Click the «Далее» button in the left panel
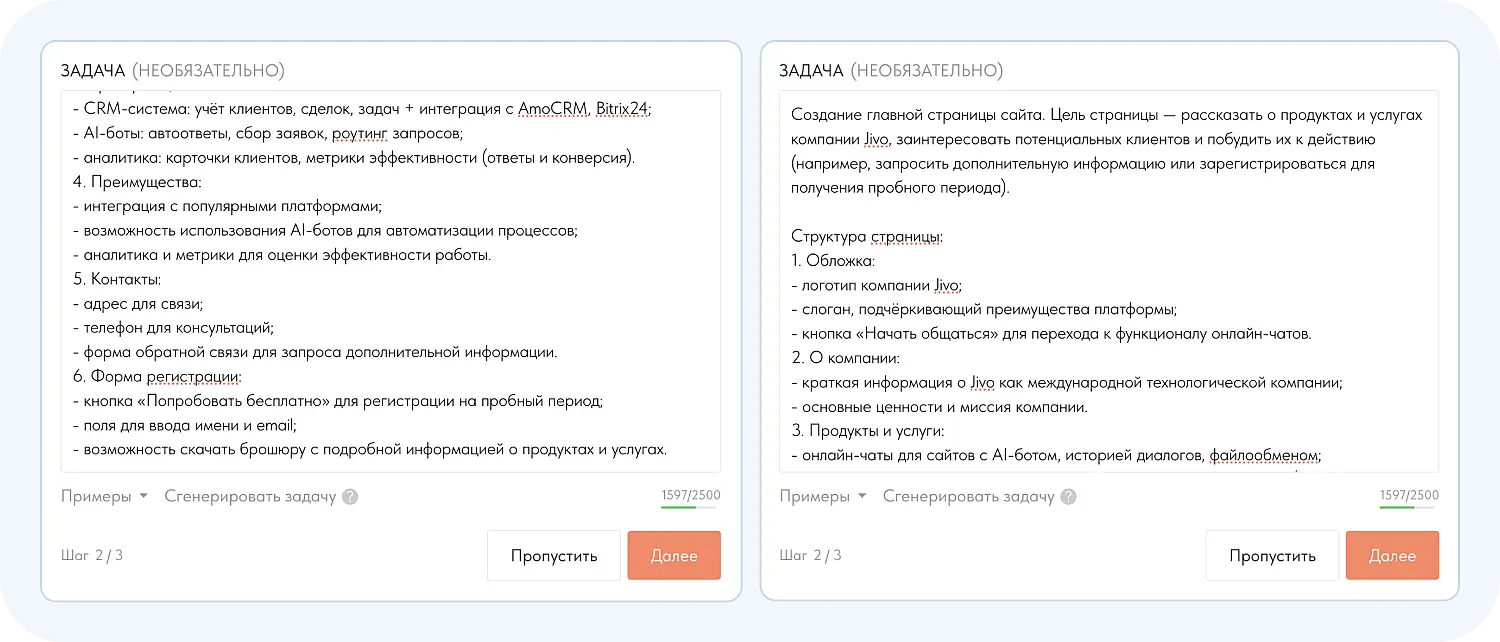The image size is (1500, 642). 673,555
